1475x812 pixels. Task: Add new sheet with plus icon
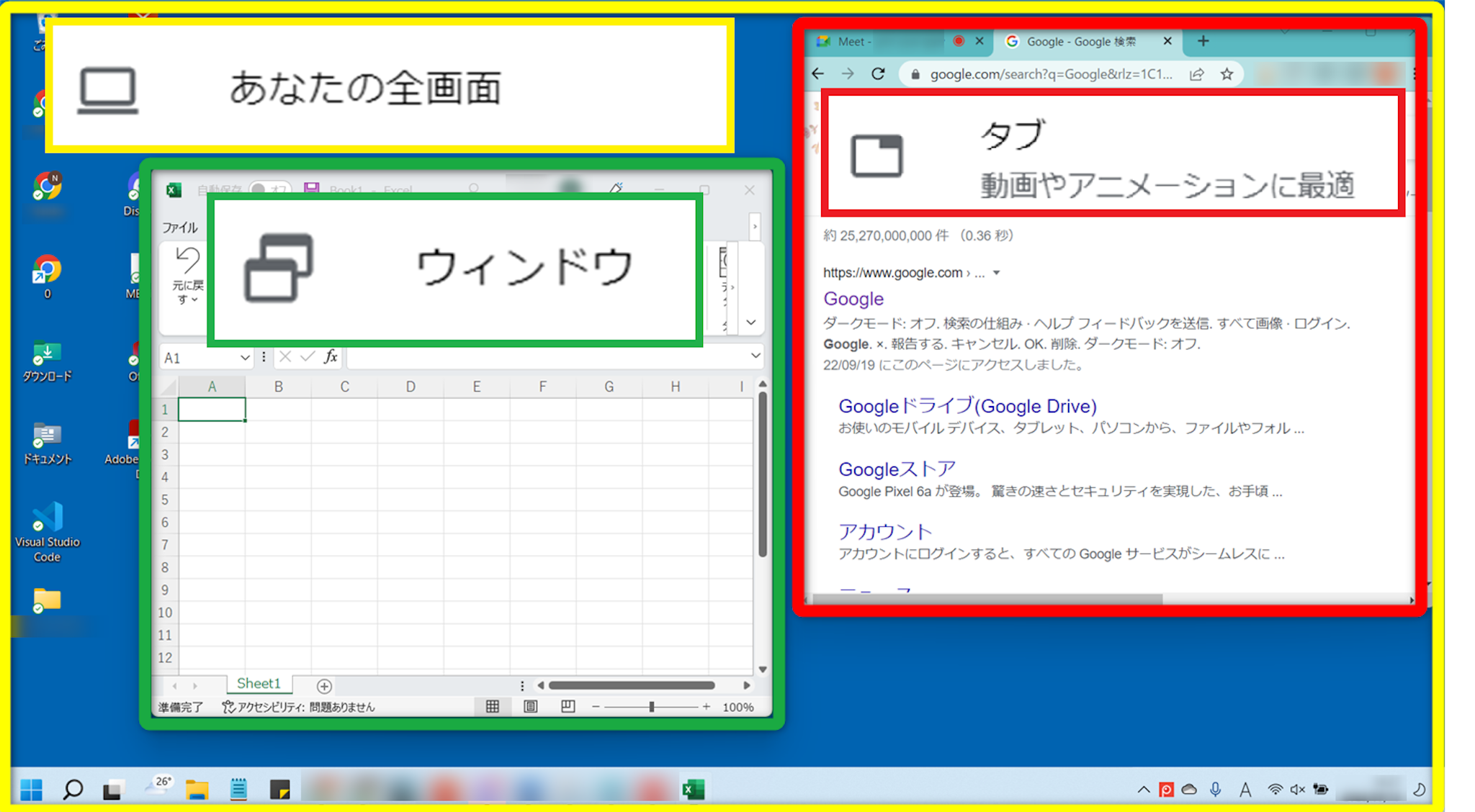pos(324,686)
